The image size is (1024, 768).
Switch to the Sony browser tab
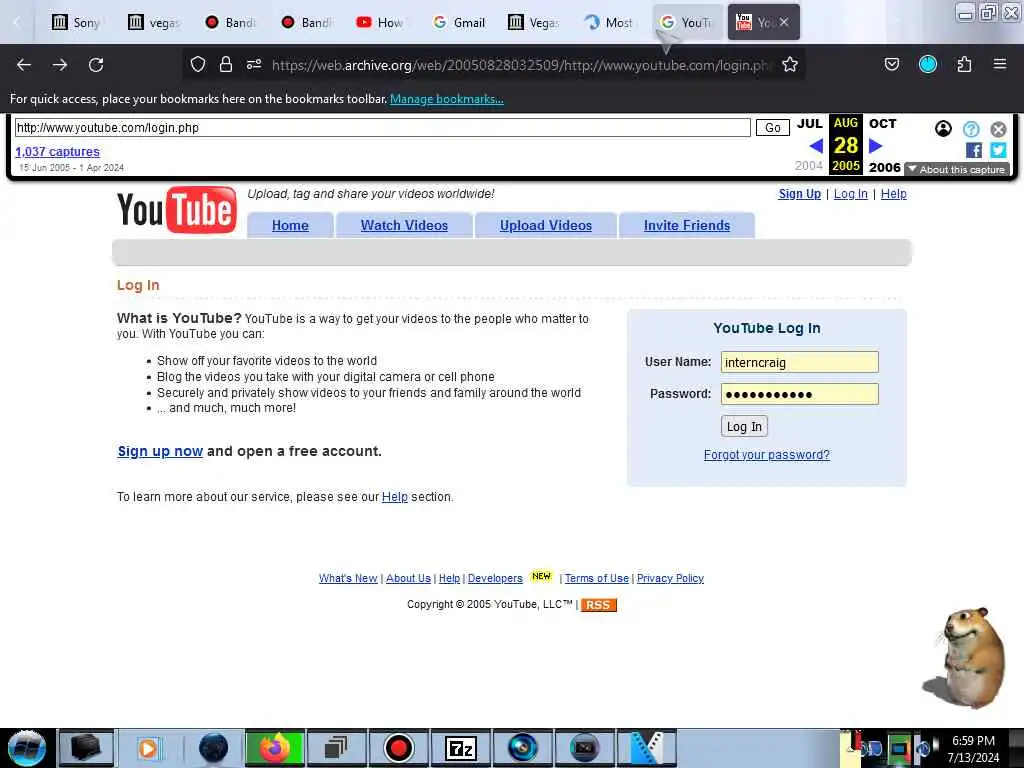77,23
